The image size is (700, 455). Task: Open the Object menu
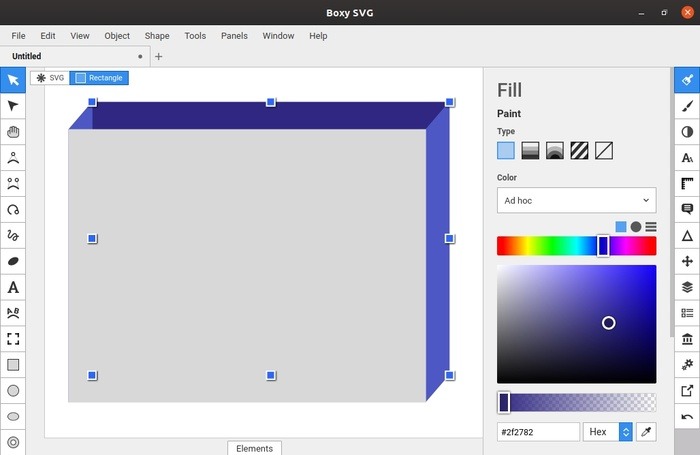tap(117, 36)
